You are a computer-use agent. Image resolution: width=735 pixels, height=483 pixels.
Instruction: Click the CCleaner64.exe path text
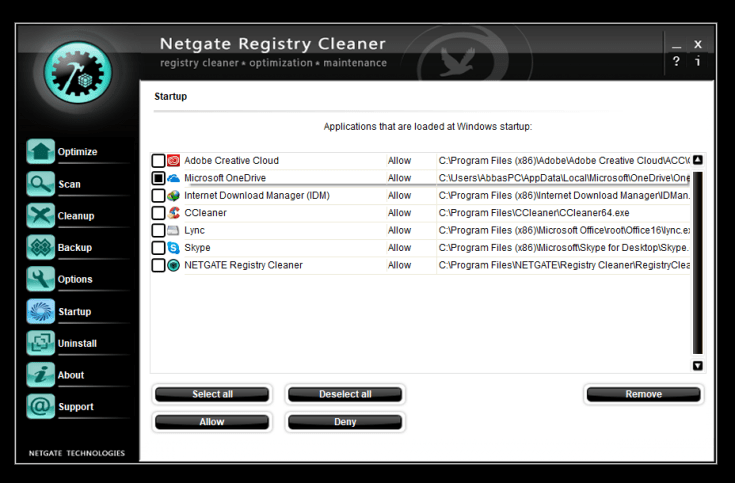coord(534,213)
